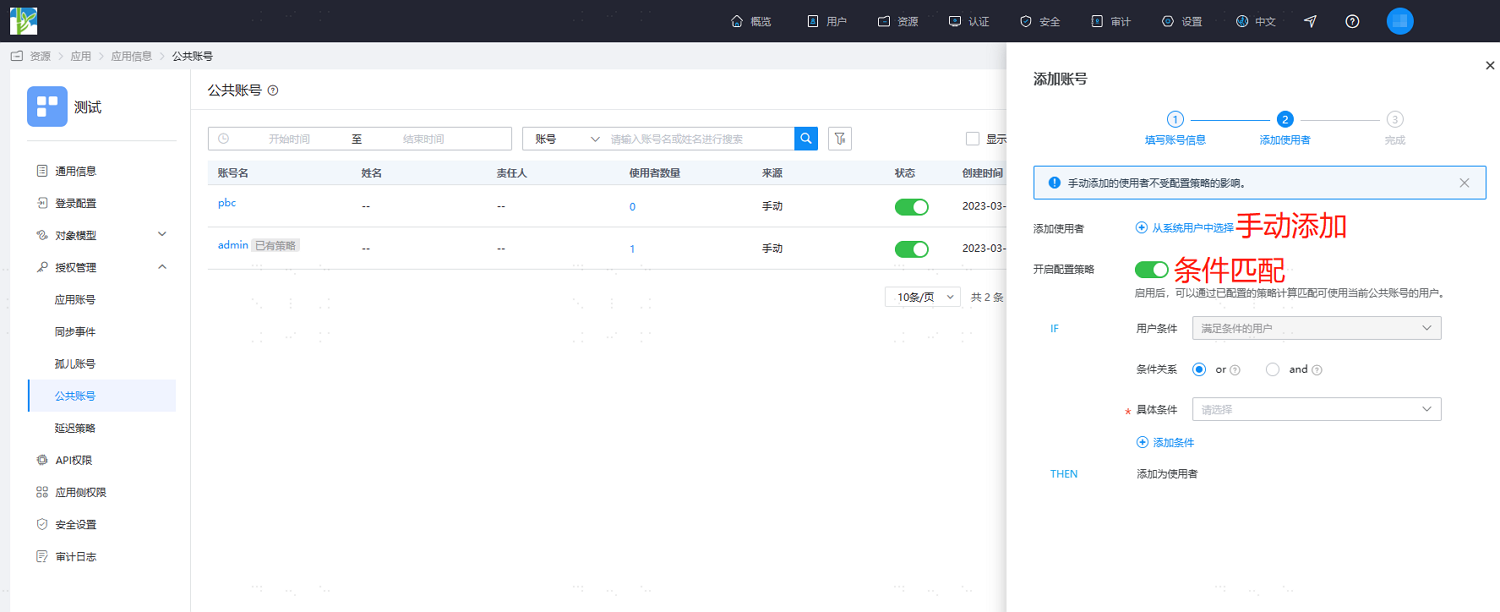Click the filter funnel icon
The image size is (1500, 612).
(x=840, y=139)
